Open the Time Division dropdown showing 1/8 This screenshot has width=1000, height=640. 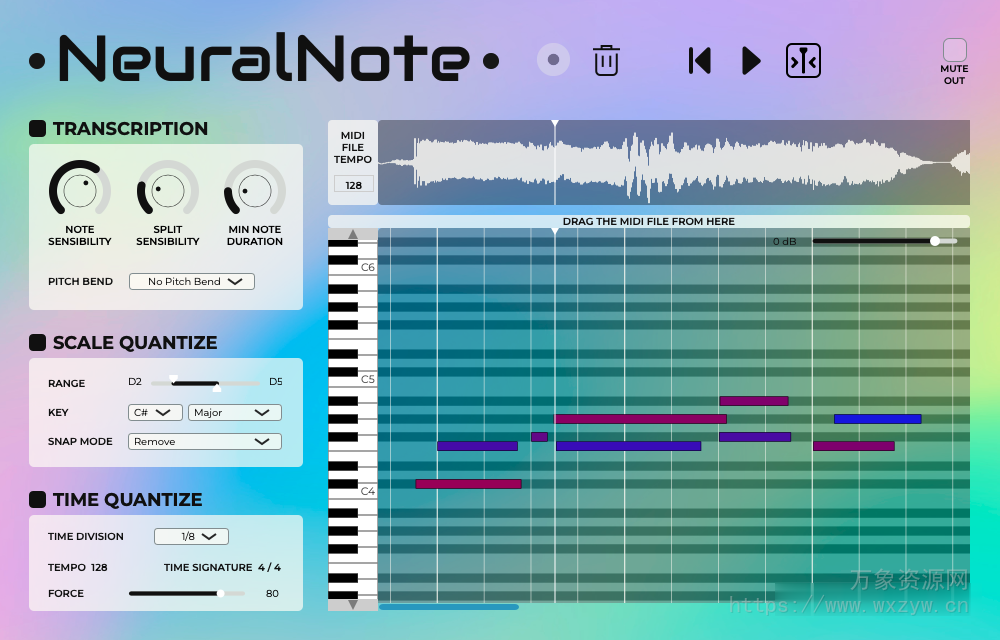pos(191,536)
